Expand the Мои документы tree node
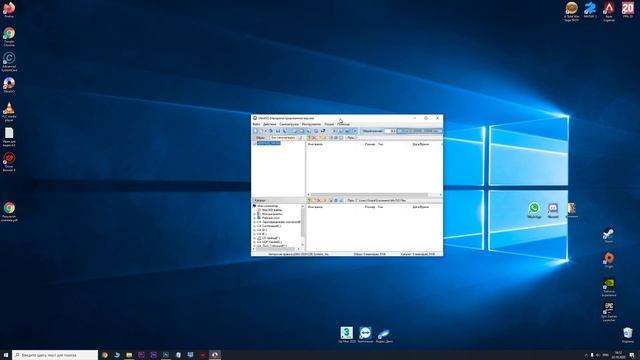The height and width of the screenshot is (360, 640). coord(254,214)
